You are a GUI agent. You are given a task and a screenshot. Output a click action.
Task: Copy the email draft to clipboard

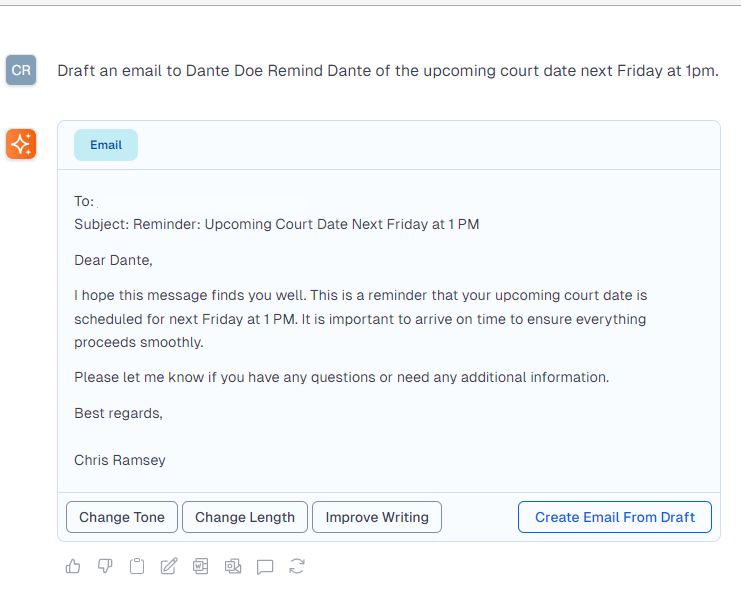tap(137, 566)
